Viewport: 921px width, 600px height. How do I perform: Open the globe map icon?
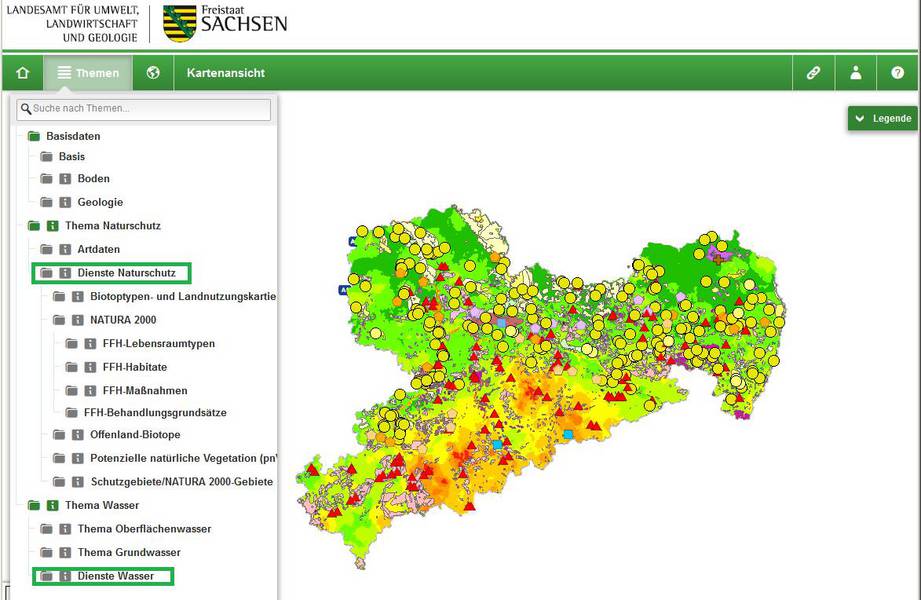point(153,73)
